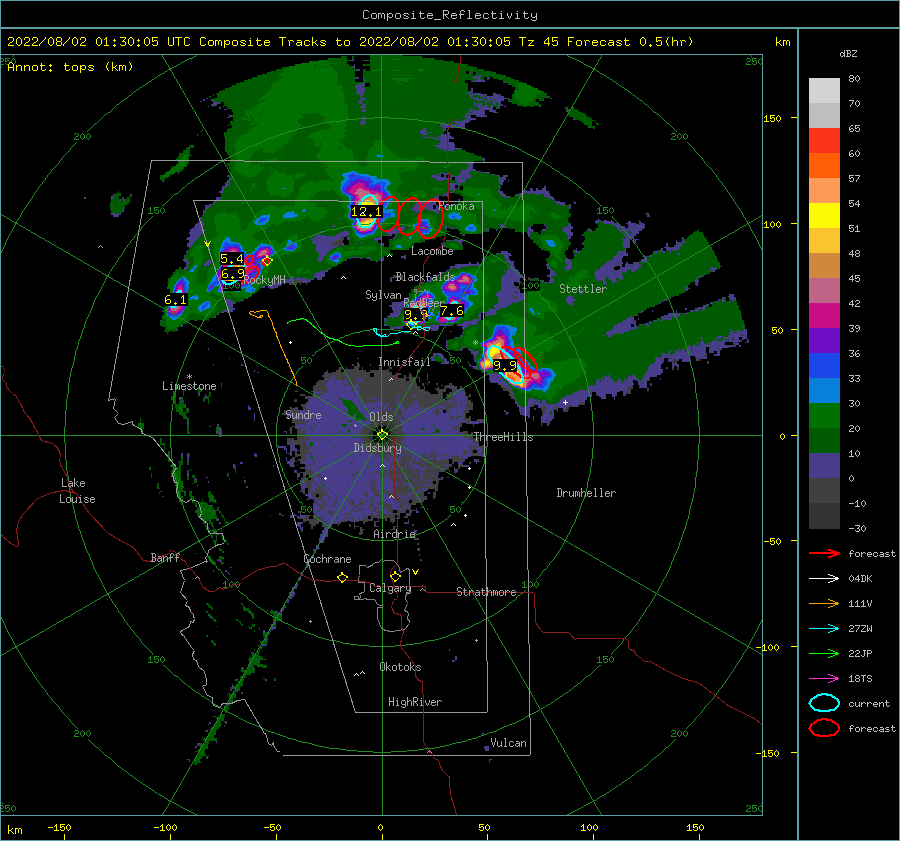This screenshot has height=841, width=900.
Task: Select the slate purple swatch between 10 and 0 dBZ
Action: (824, 466)
